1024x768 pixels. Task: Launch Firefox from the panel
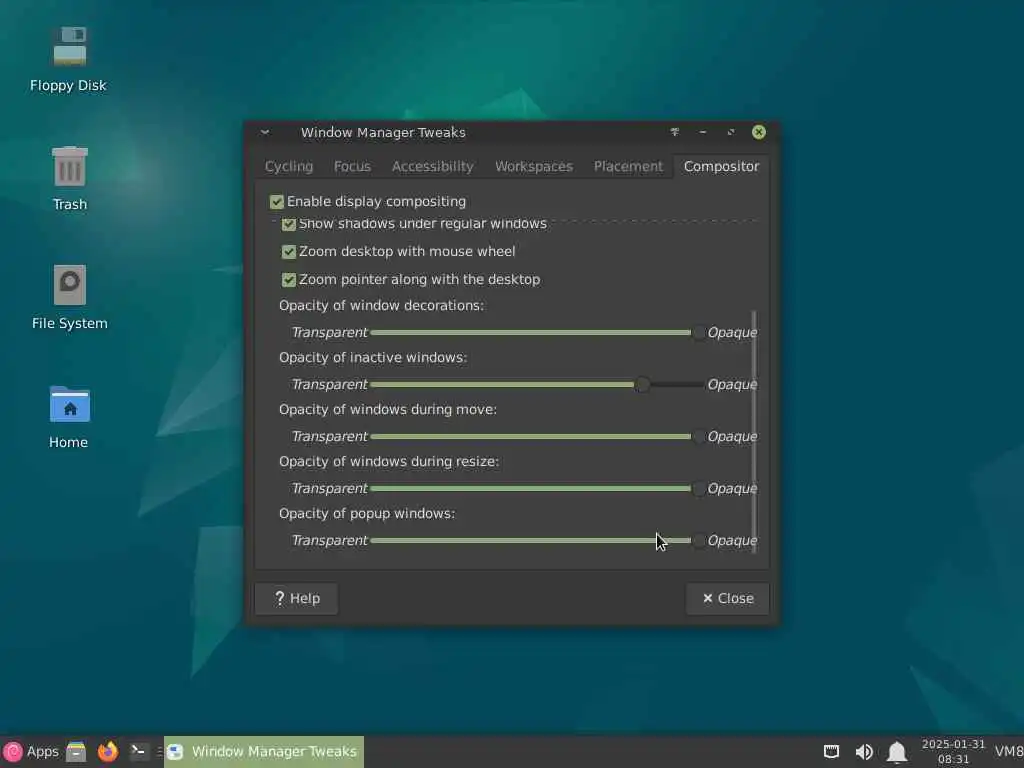108,752
